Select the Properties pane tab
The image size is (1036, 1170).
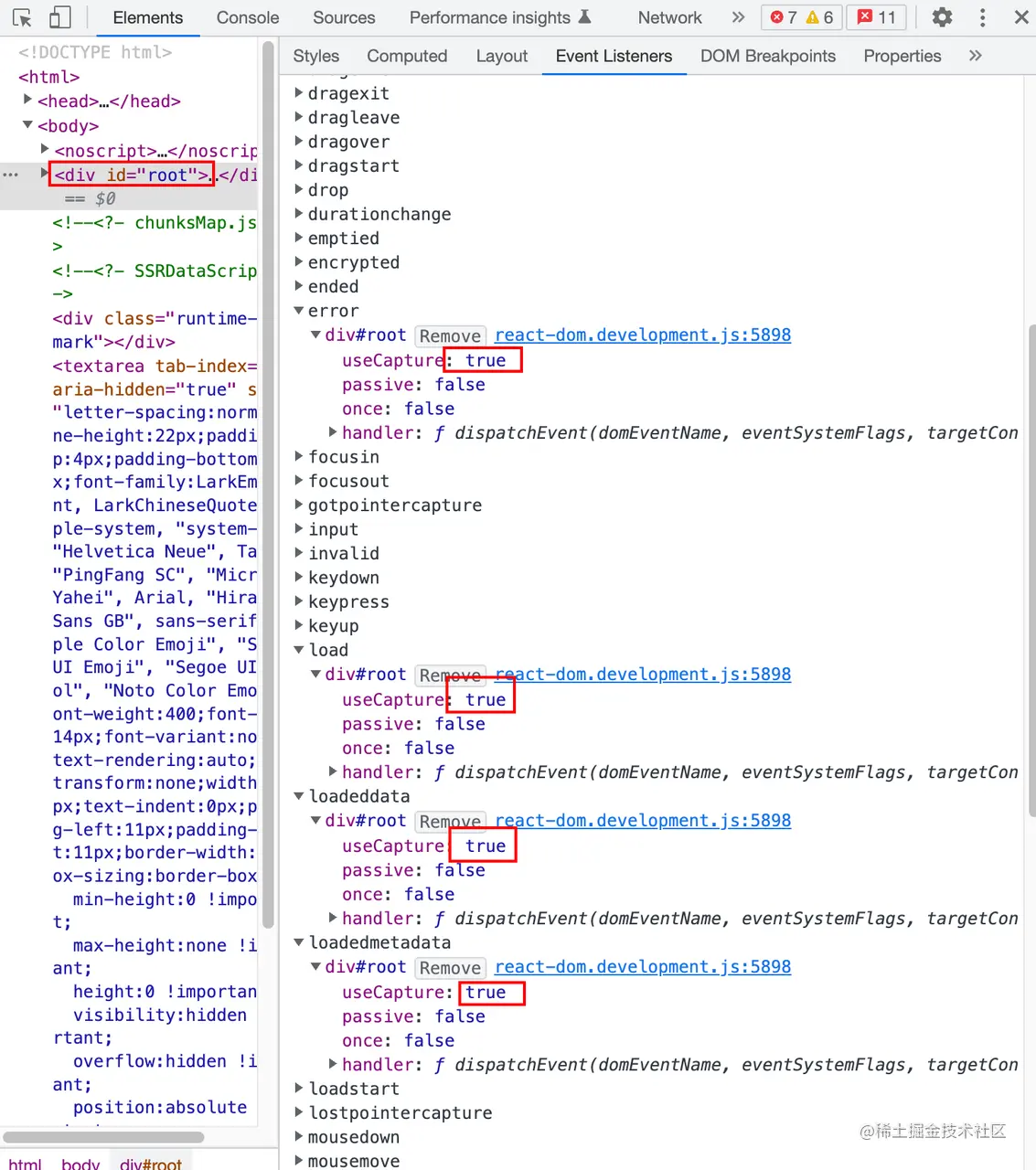click(x=902, y=56)
